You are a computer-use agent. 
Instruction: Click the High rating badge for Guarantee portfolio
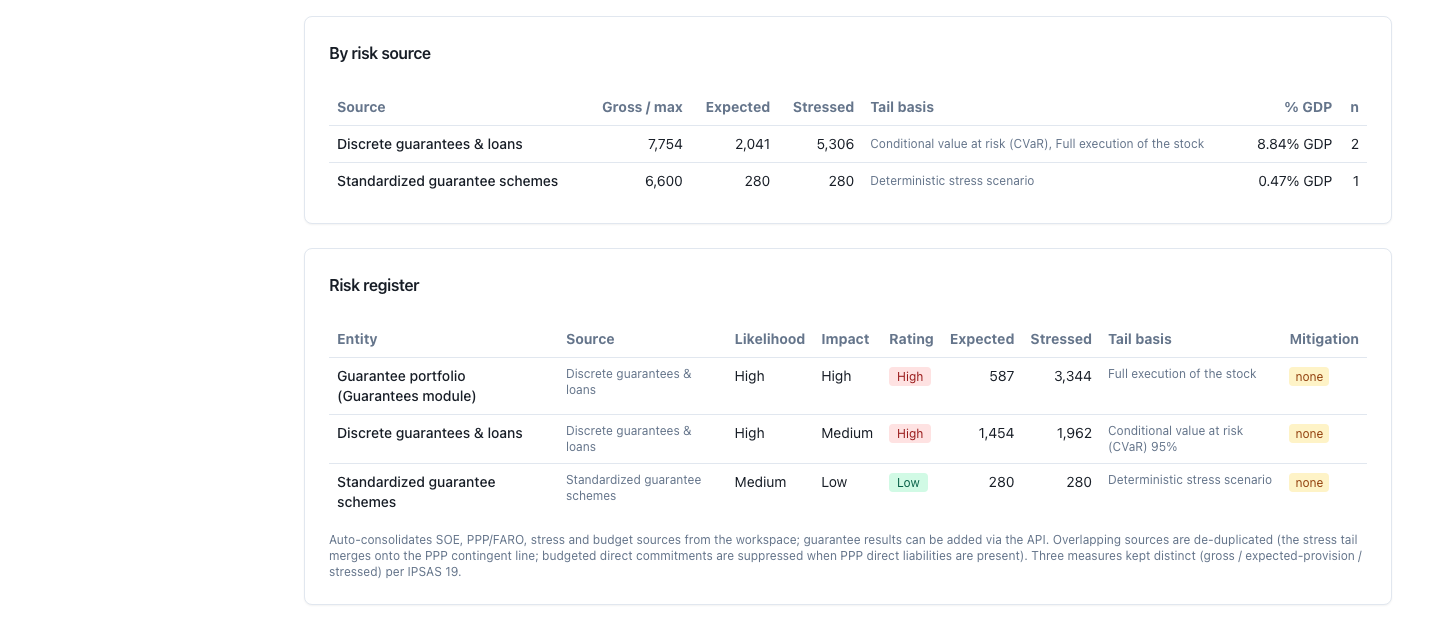(x=910, y=377)
